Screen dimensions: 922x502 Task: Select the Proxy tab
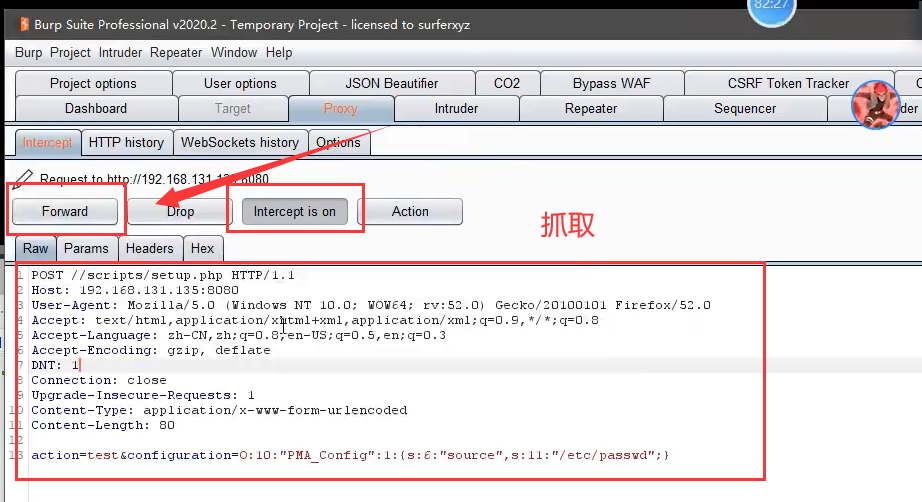pos(340,109)
